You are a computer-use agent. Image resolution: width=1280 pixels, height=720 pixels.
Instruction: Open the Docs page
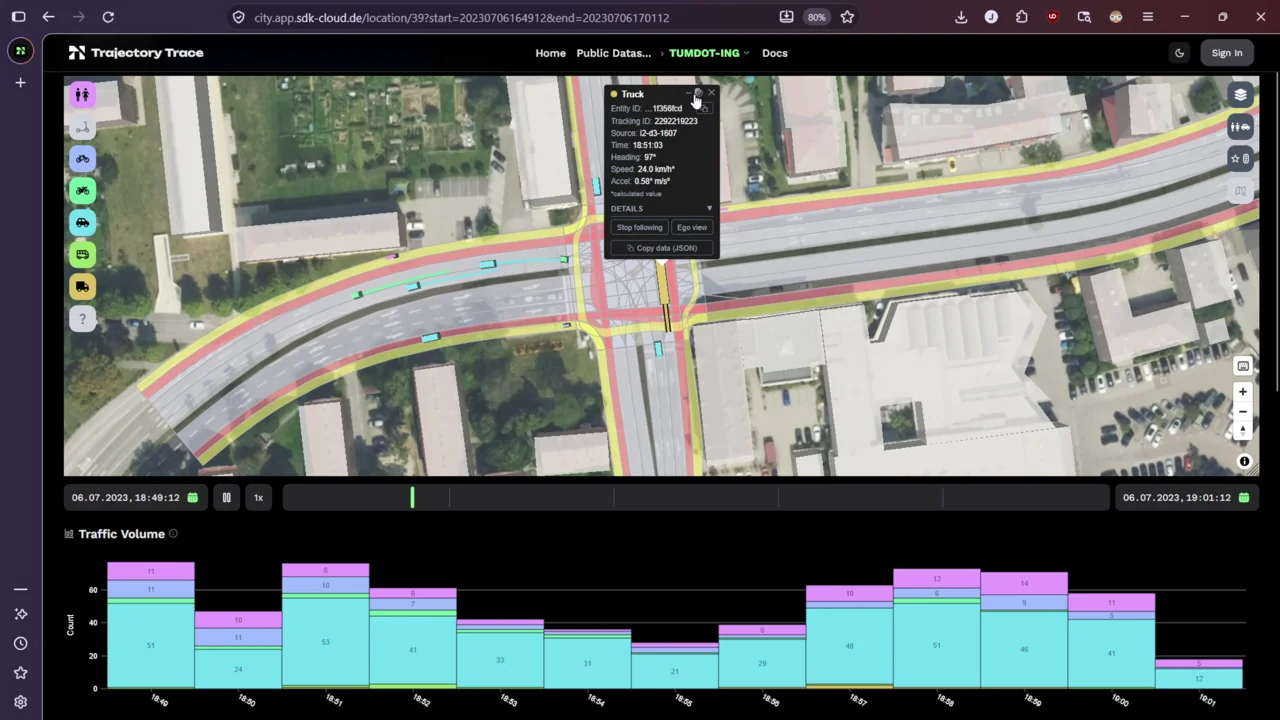point(775,53)
